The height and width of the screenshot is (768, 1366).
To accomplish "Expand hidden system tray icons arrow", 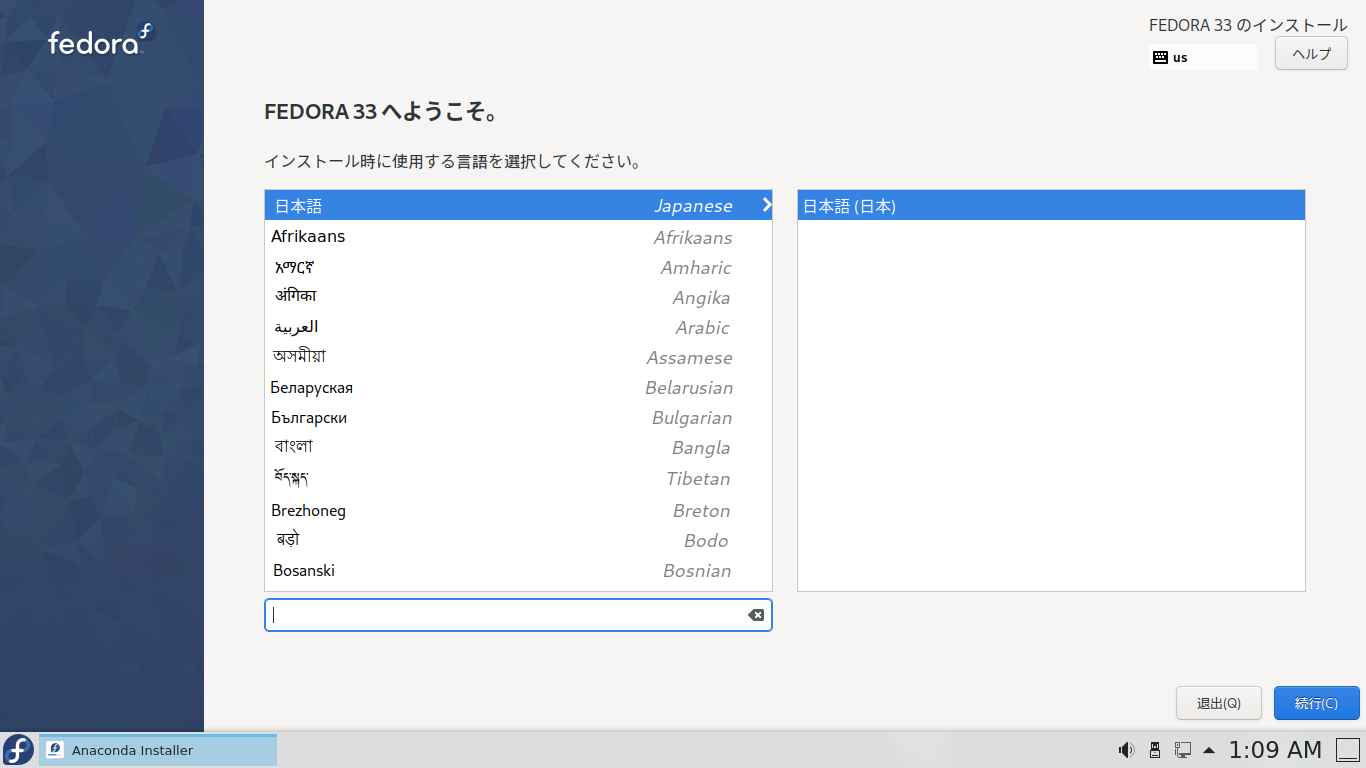I will [x=1209, y=750].
